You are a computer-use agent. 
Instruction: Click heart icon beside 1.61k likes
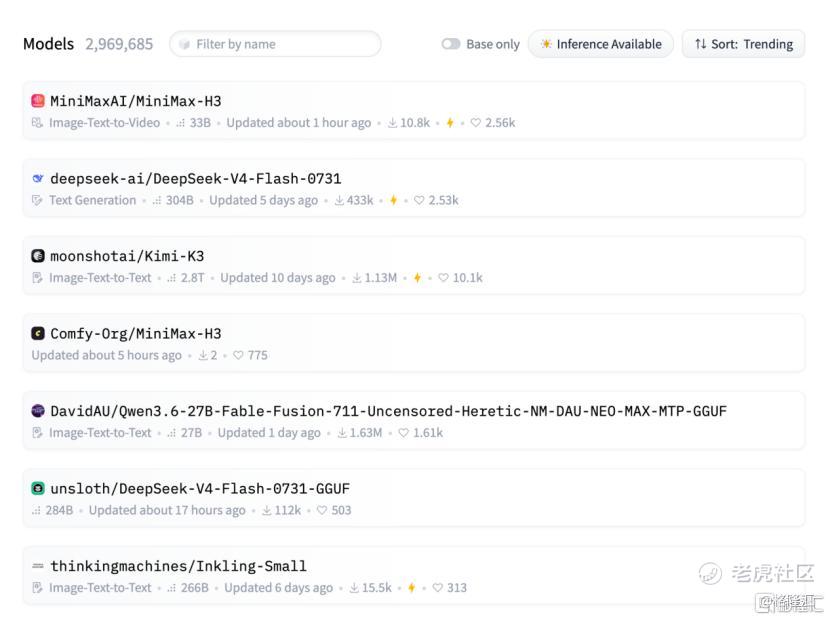403,433
